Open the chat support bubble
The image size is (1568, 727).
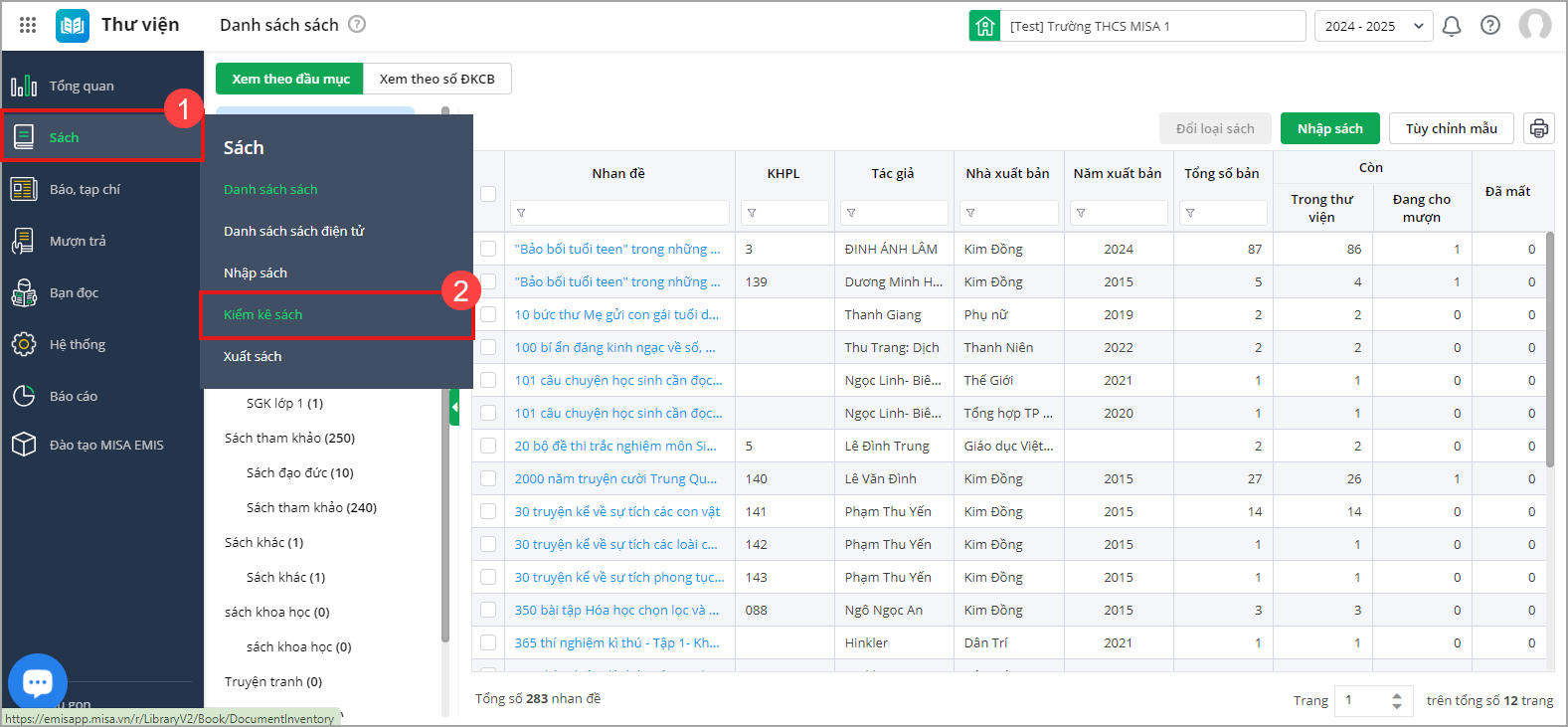(x=38, y=682)
